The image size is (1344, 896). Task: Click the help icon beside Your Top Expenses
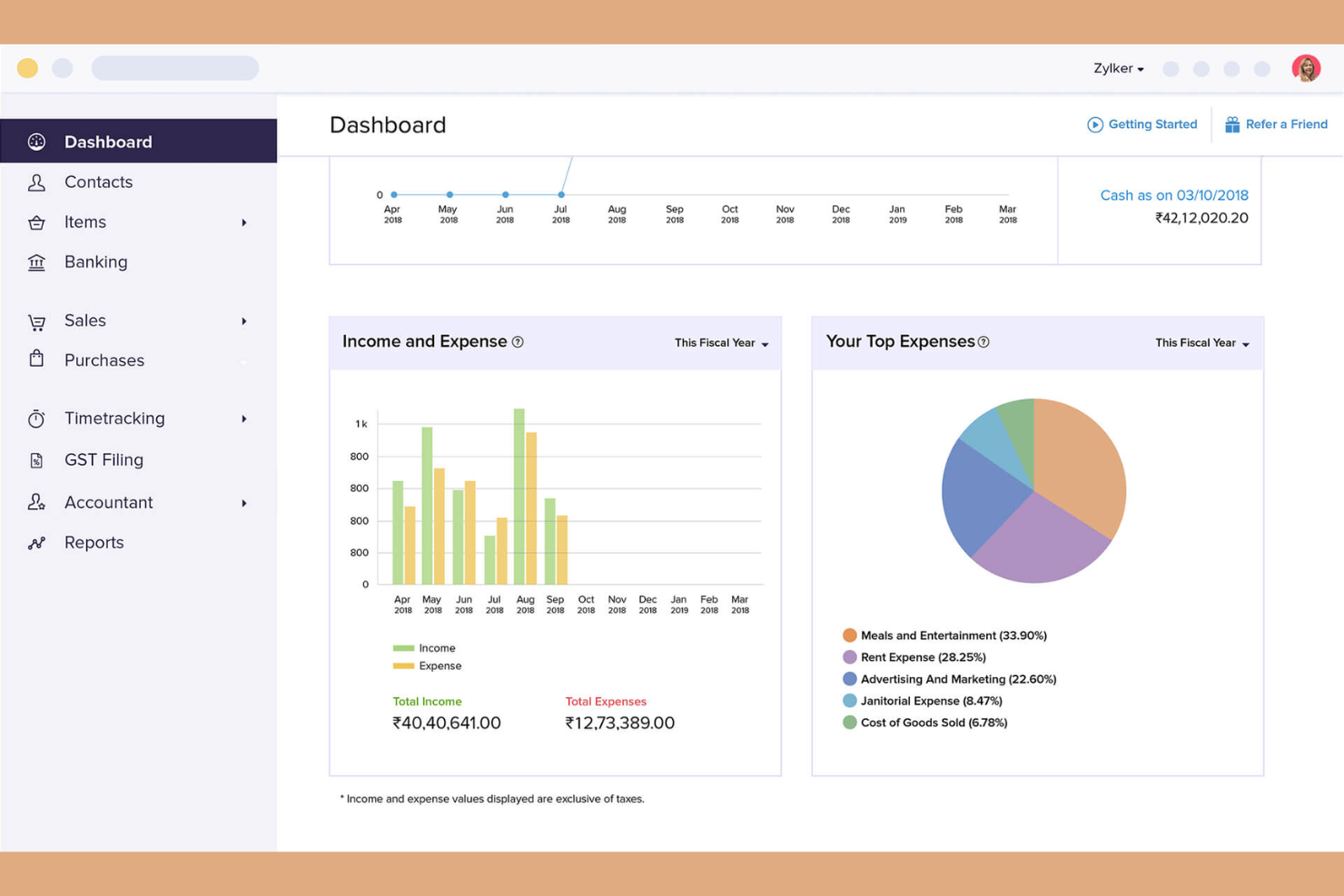point(984,341)
